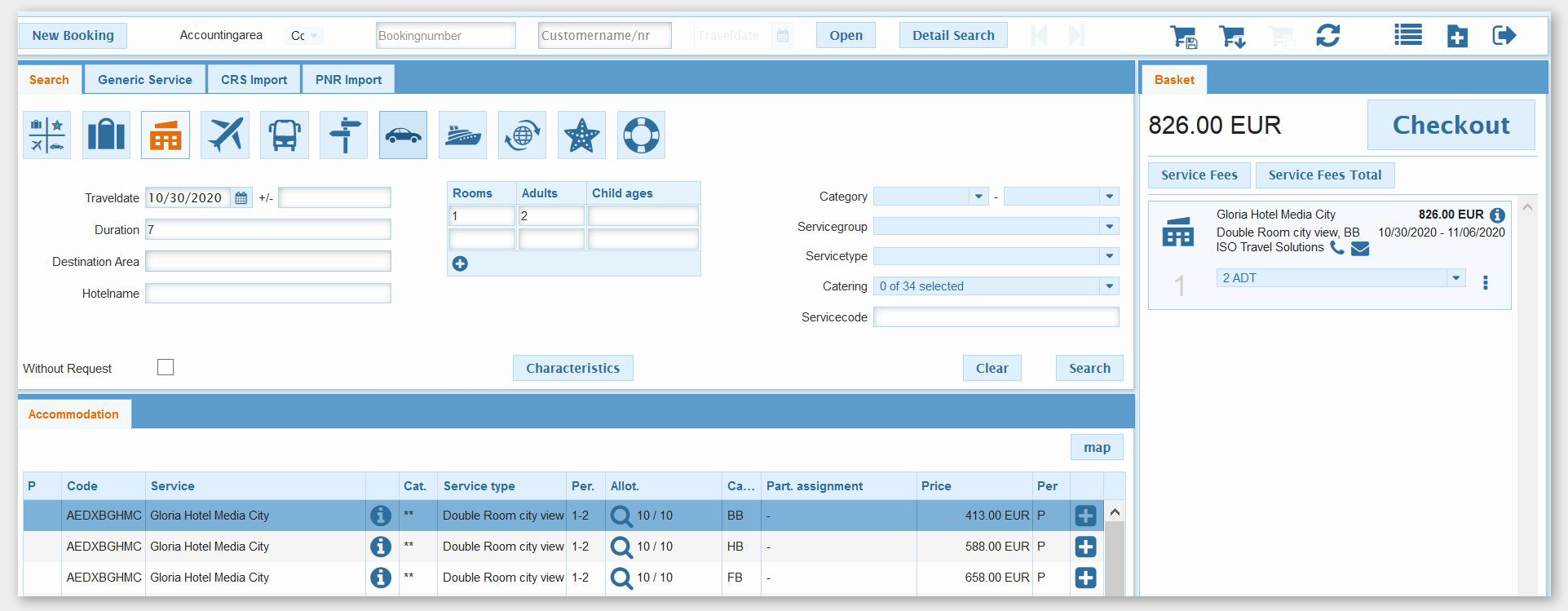Add the 588.00 EUR HB offer to basket
This screenshot has height=611, width=1568.
click(1085, 547)
